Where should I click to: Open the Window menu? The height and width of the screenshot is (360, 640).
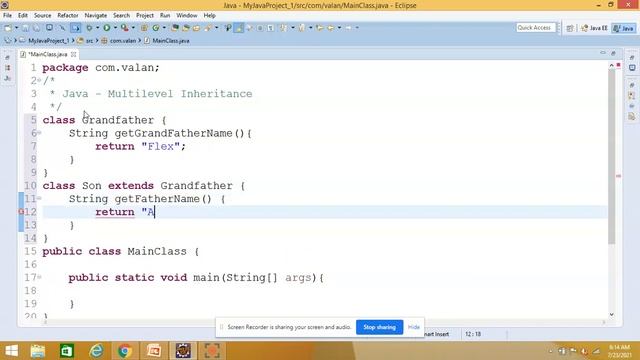pyautogui.click(x=187, y=16)
